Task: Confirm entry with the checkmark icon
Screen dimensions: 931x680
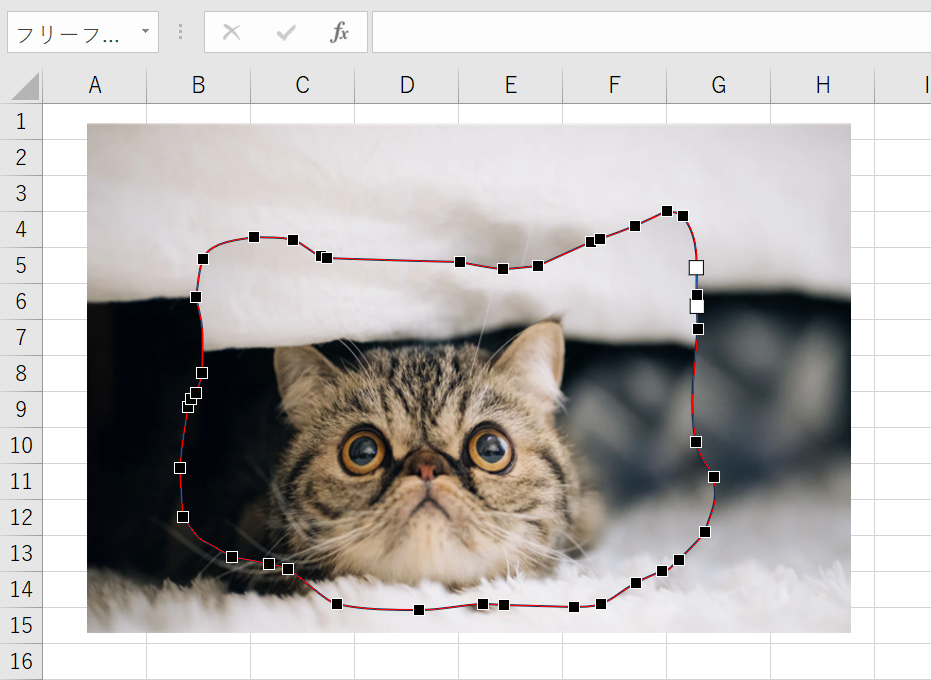Action: [x=286, y=32]
